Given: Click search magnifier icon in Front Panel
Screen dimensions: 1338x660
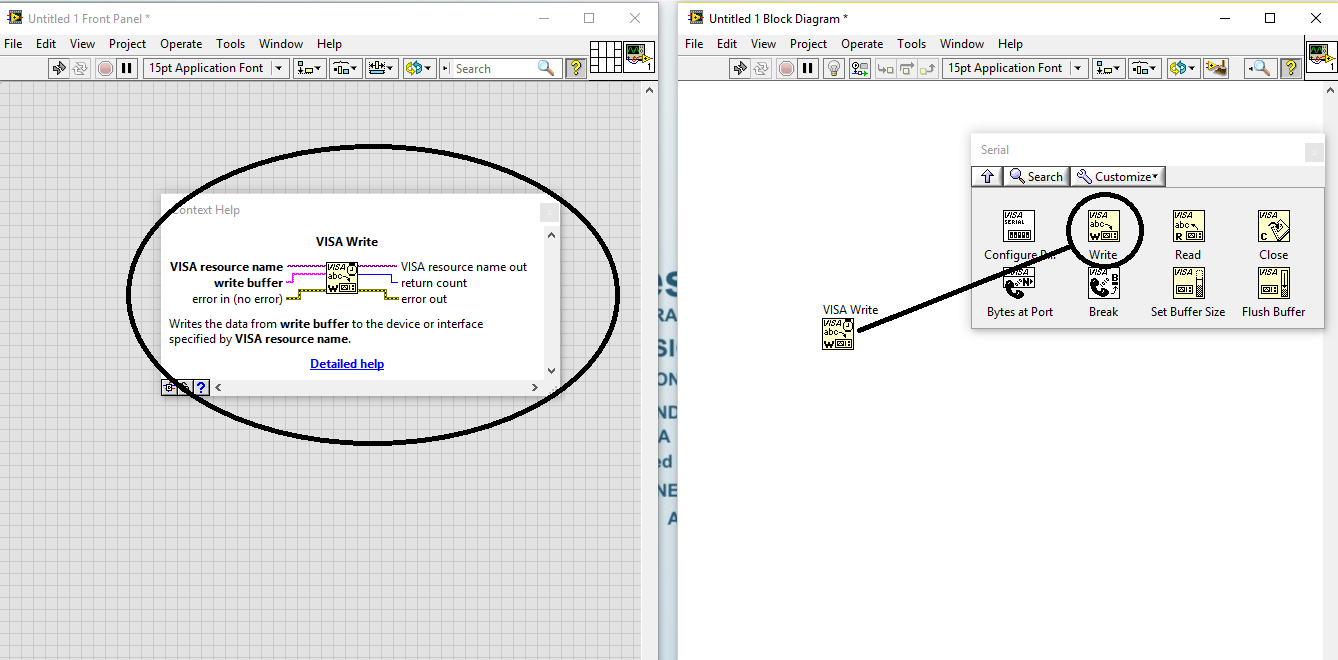Looking at the screenshot, I should point(546,68).
